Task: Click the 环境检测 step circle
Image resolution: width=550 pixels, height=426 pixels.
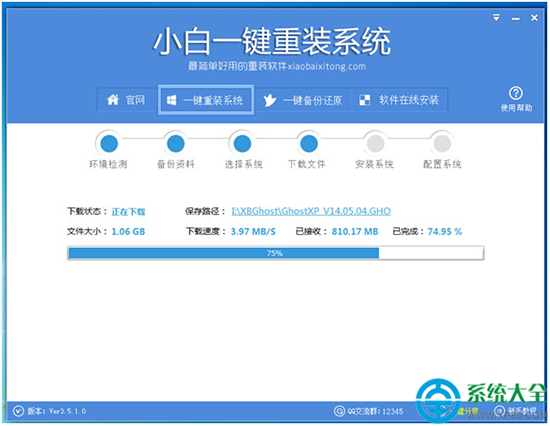Action: (109, 144)
